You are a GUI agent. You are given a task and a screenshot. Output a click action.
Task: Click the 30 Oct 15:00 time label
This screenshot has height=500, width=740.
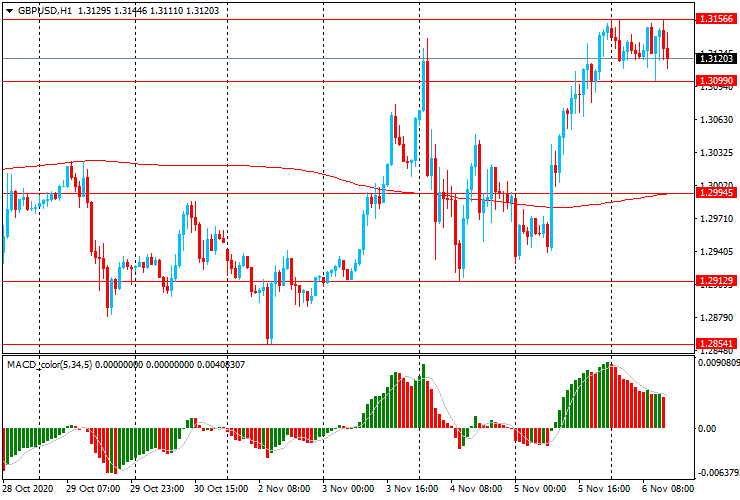point(221,488)
